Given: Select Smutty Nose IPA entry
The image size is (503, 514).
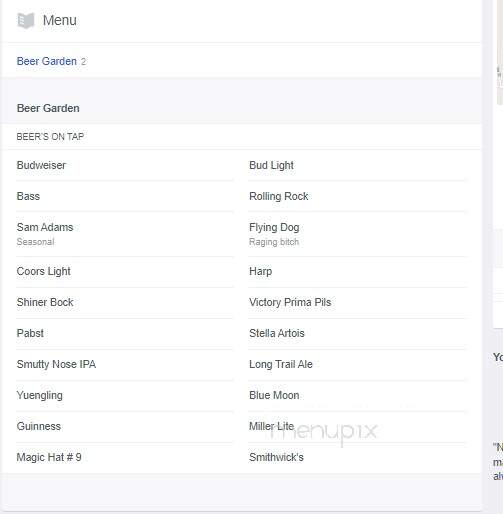Looking at the screenshot, I should [x=56, y=364].
